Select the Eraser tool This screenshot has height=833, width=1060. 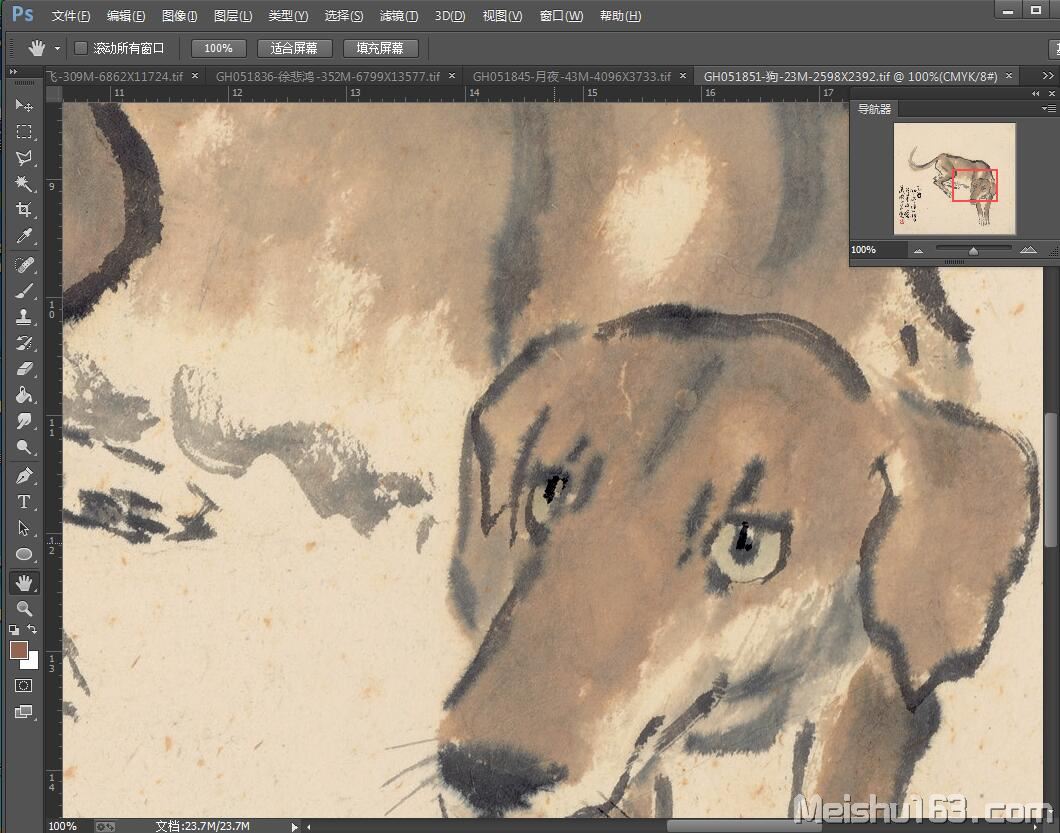[x=24, y=369]
